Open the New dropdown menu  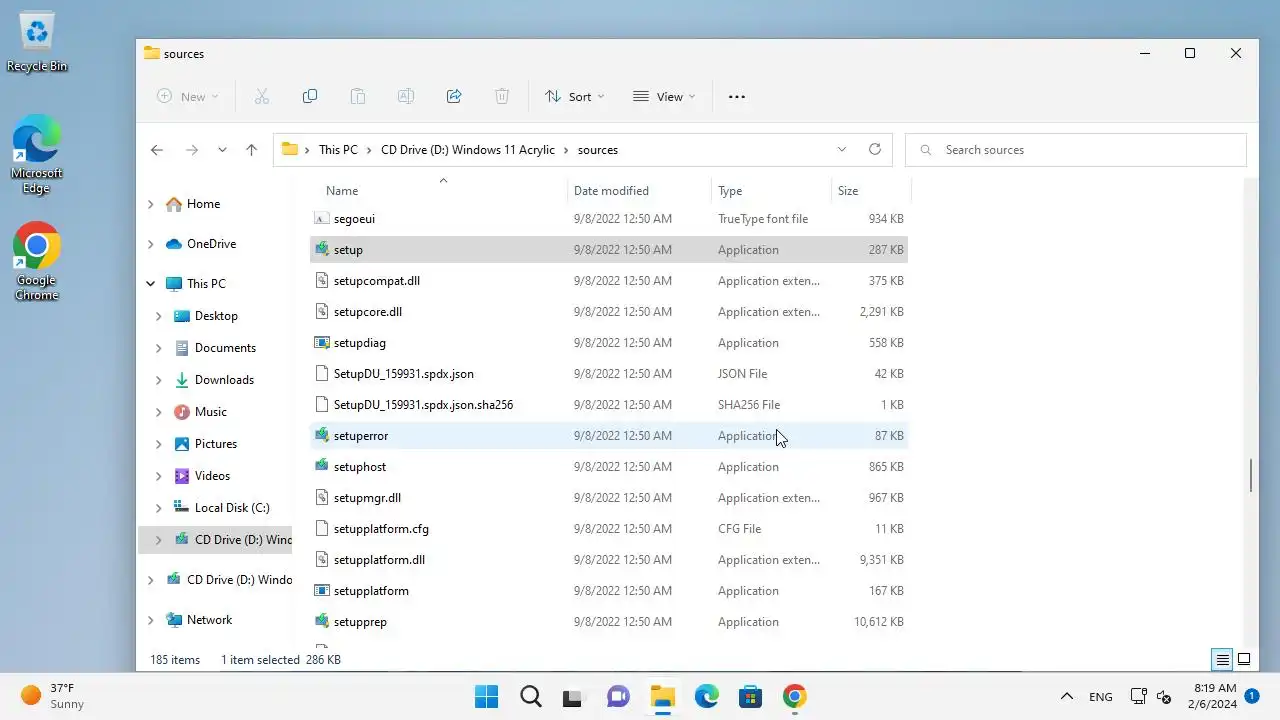point(187,97)
